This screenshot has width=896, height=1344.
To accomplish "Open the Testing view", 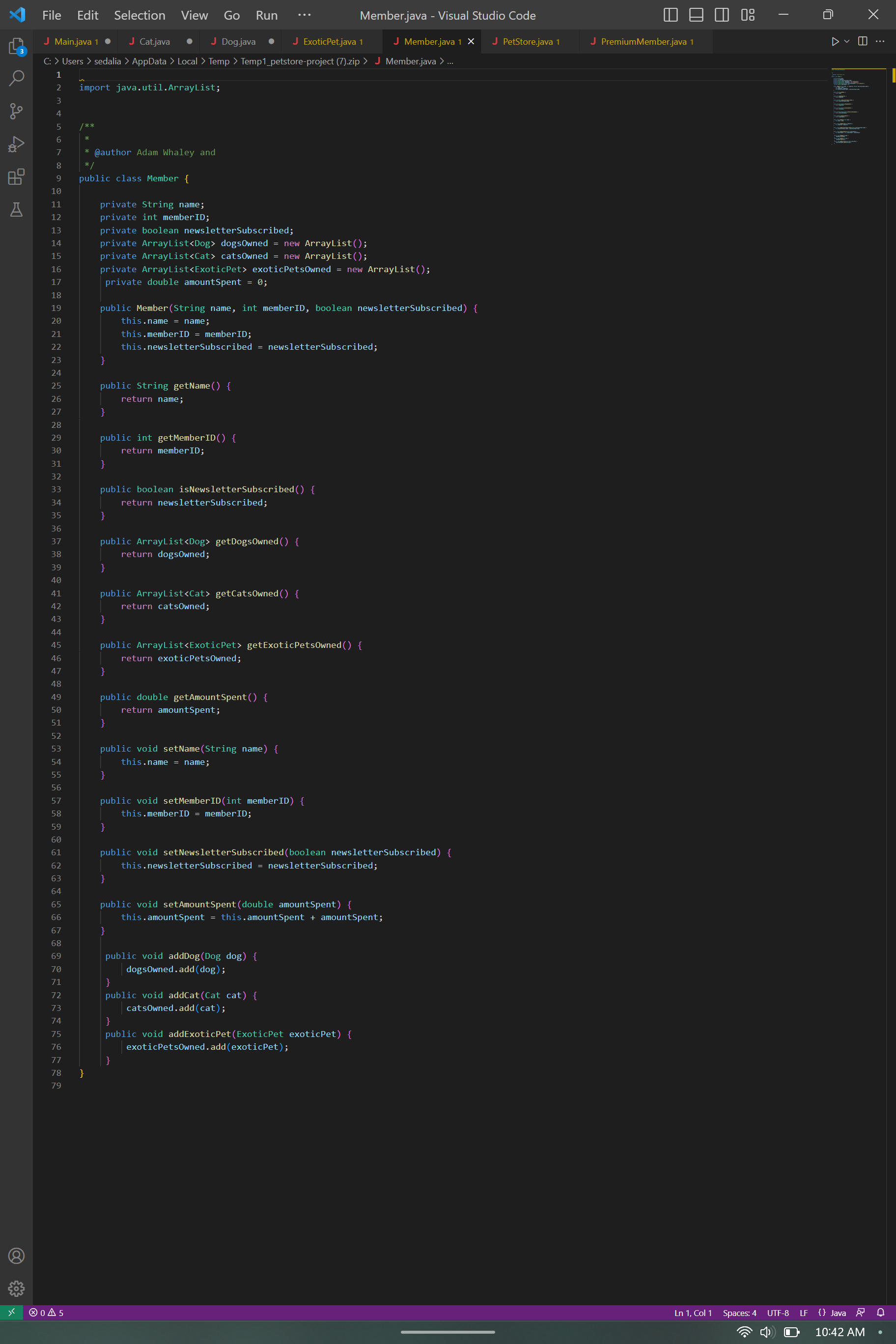I will 17,210.
